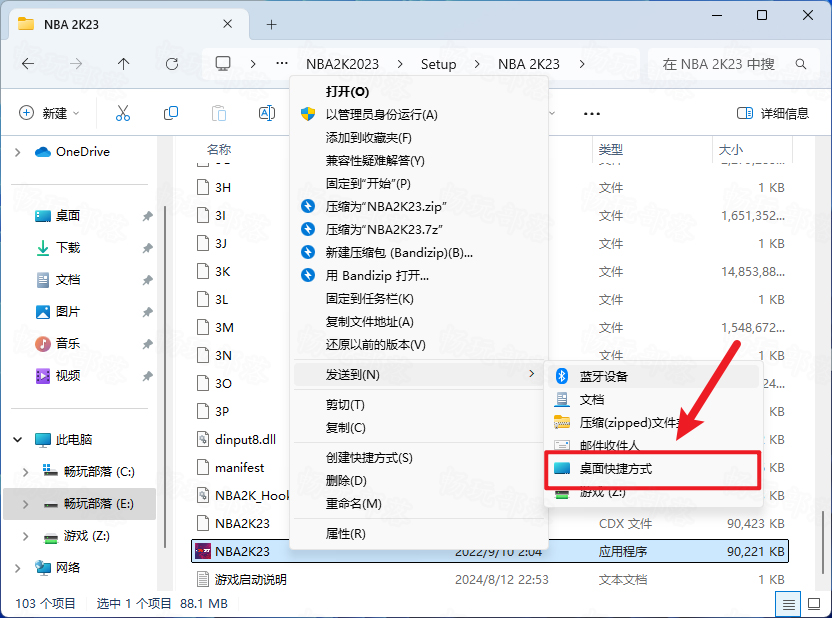Expand the Z: drive node
This screenshot has height=618, width=832.
[x=25, y=536]
